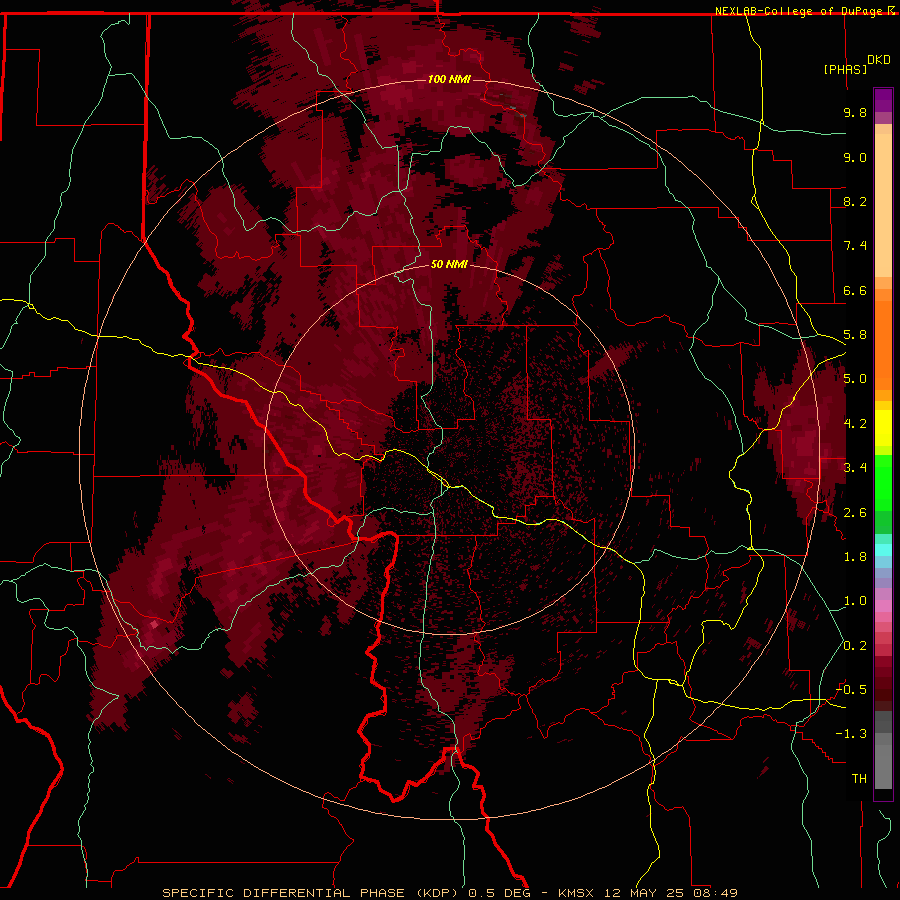Image resolution: width=900 pixels, height=900 pixels.
Task: Click the 5.8 value on the color scale
Action: coord(855,335)
